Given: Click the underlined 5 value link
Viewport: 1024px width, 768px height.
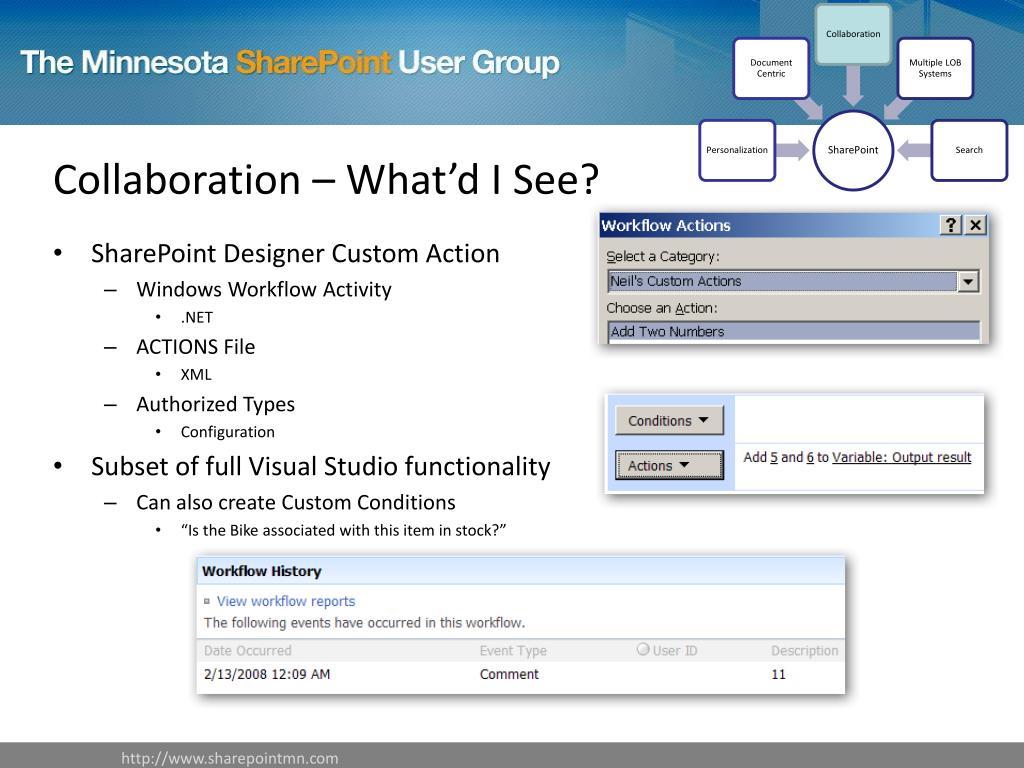Looking at the screenshot, I should click(774, 457).
